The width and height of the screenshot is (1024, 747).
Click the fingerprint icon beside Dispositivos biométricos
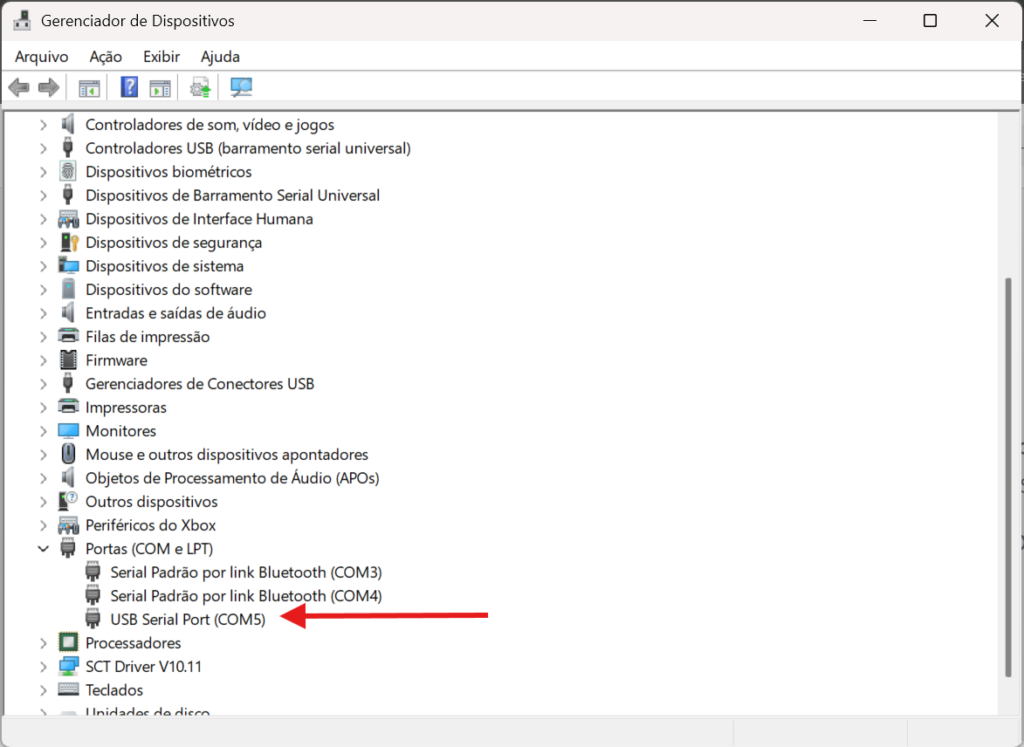68,172
